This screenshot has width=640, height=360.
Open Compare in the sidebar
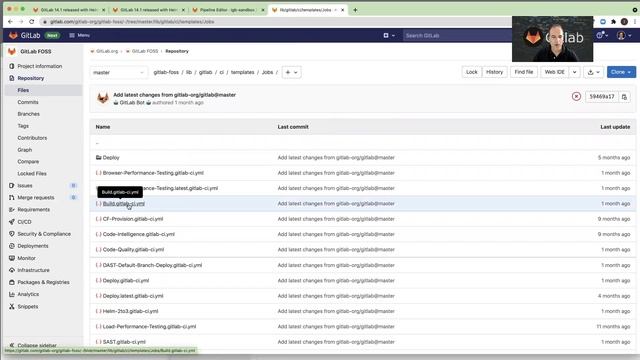coord(28,162)
